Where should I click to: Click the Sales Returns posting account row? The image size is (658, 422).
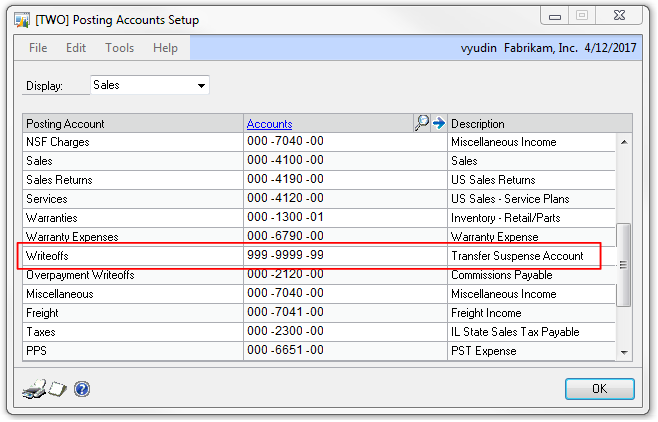[x=132, y=180]
